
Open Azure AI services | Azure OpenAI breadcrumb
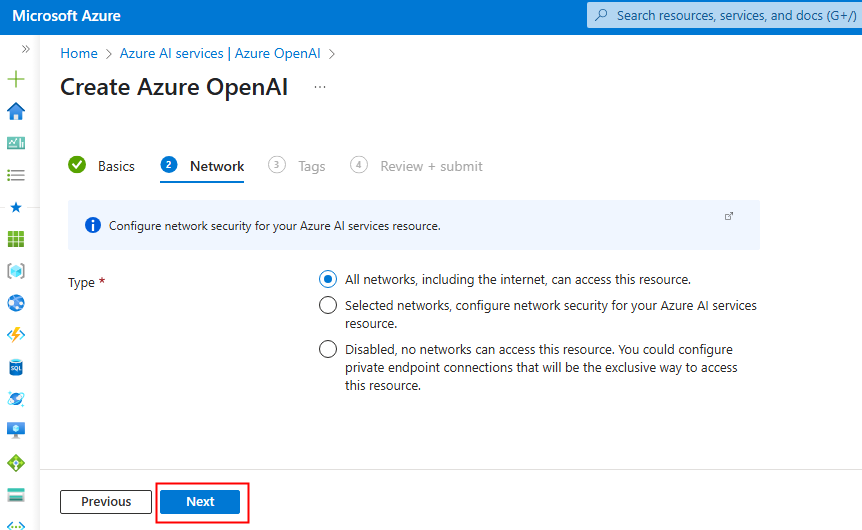(220, 53)
